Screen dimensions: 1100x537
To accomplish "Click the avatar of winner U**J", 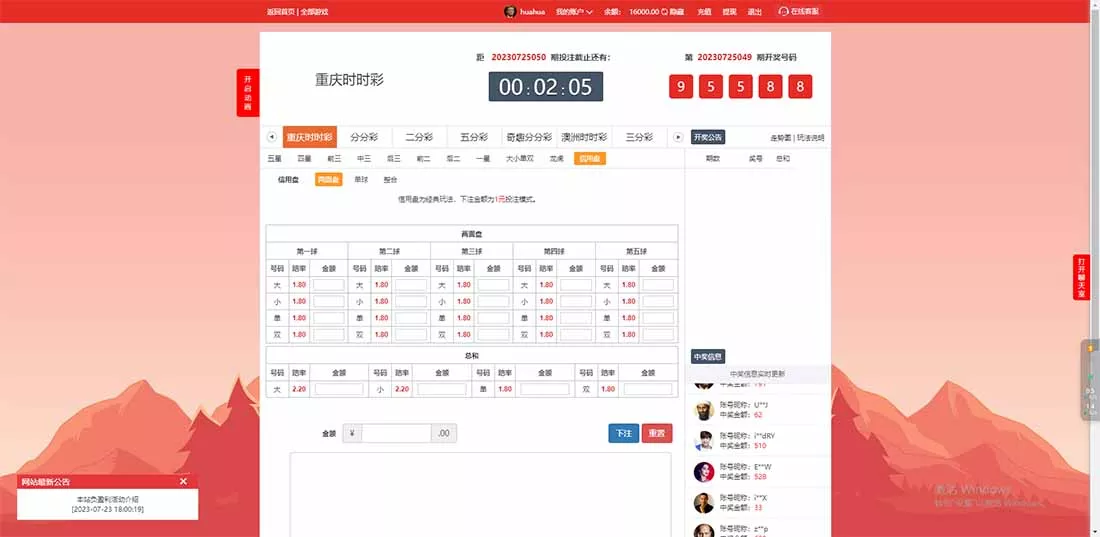I will click(704, 410).
